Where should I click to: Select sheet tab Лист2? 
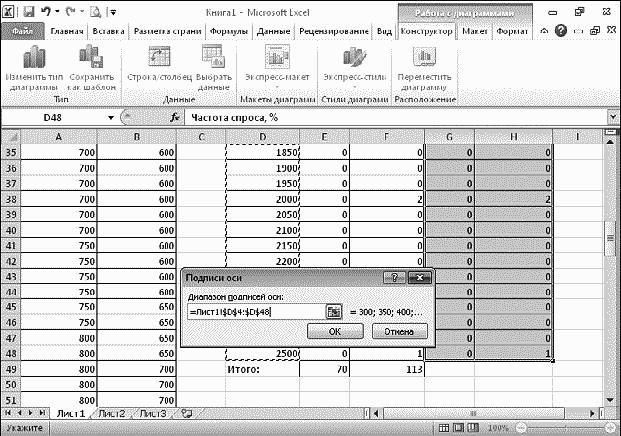pyautogui.click(x=112, y=413)
